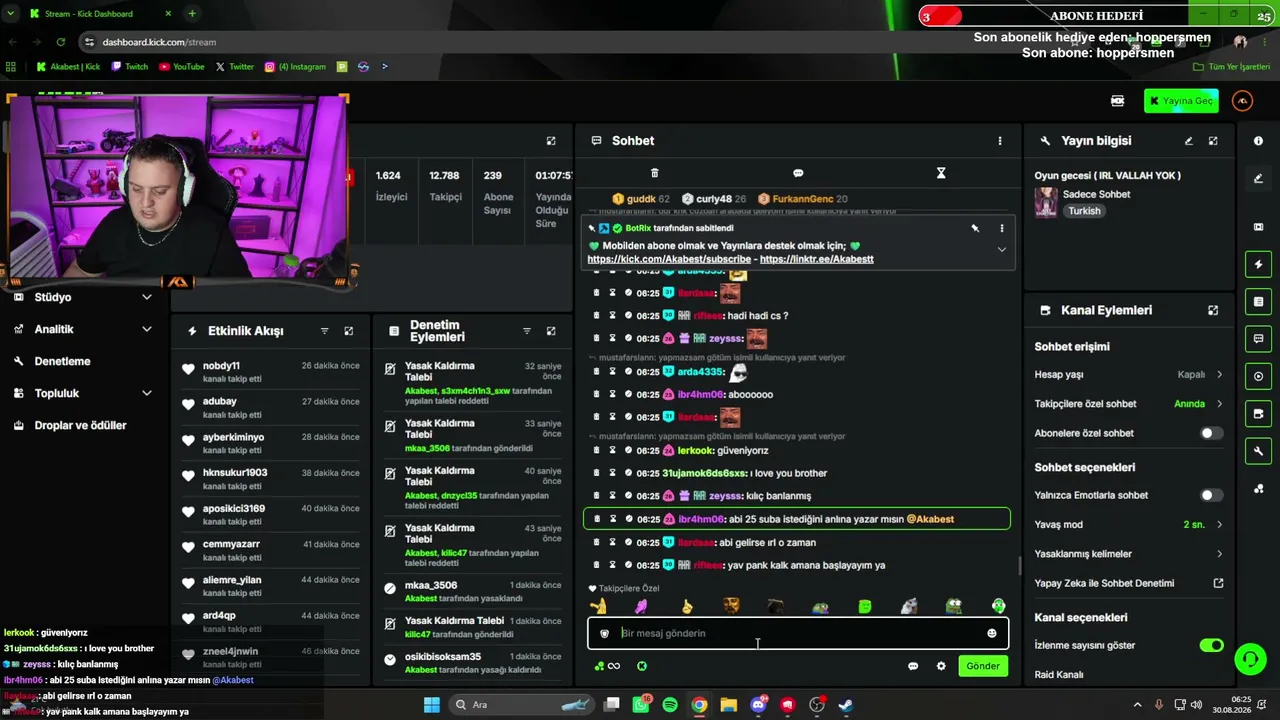This screenshot has height=720, width=1280.
Task: Open the Twitch bookmark
Action: (130, 67)
